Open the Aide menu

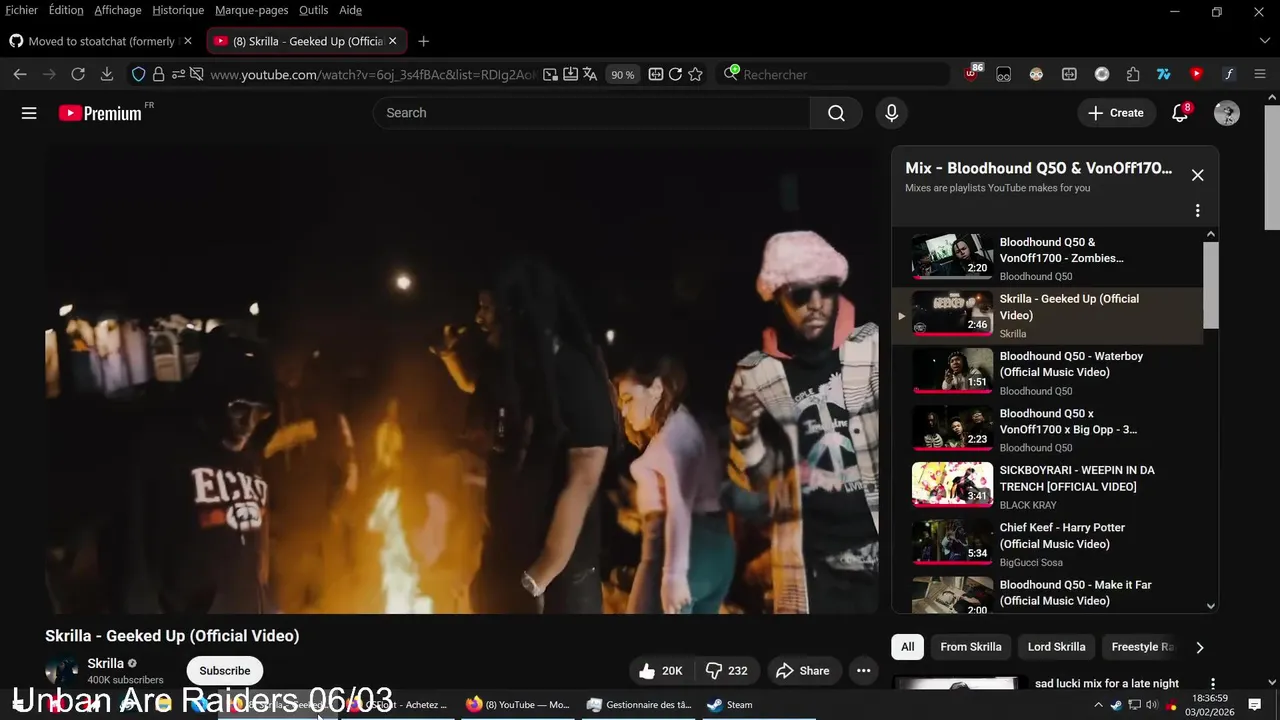coord(350,10)
